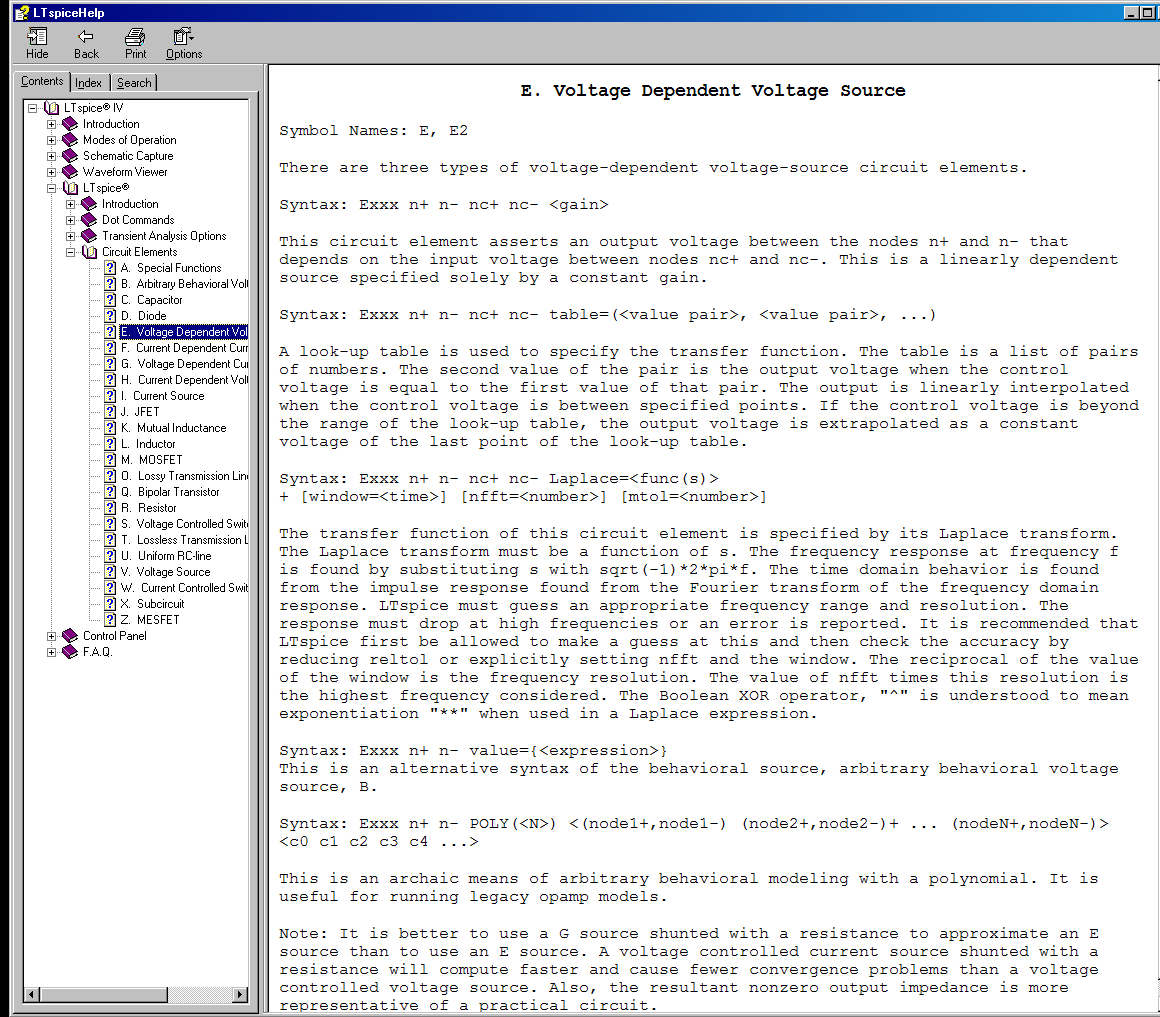Click the Uniform RC-line page icon
Image resolution: width=1160 pixels, height=1017 pixels.
[109, 555]
